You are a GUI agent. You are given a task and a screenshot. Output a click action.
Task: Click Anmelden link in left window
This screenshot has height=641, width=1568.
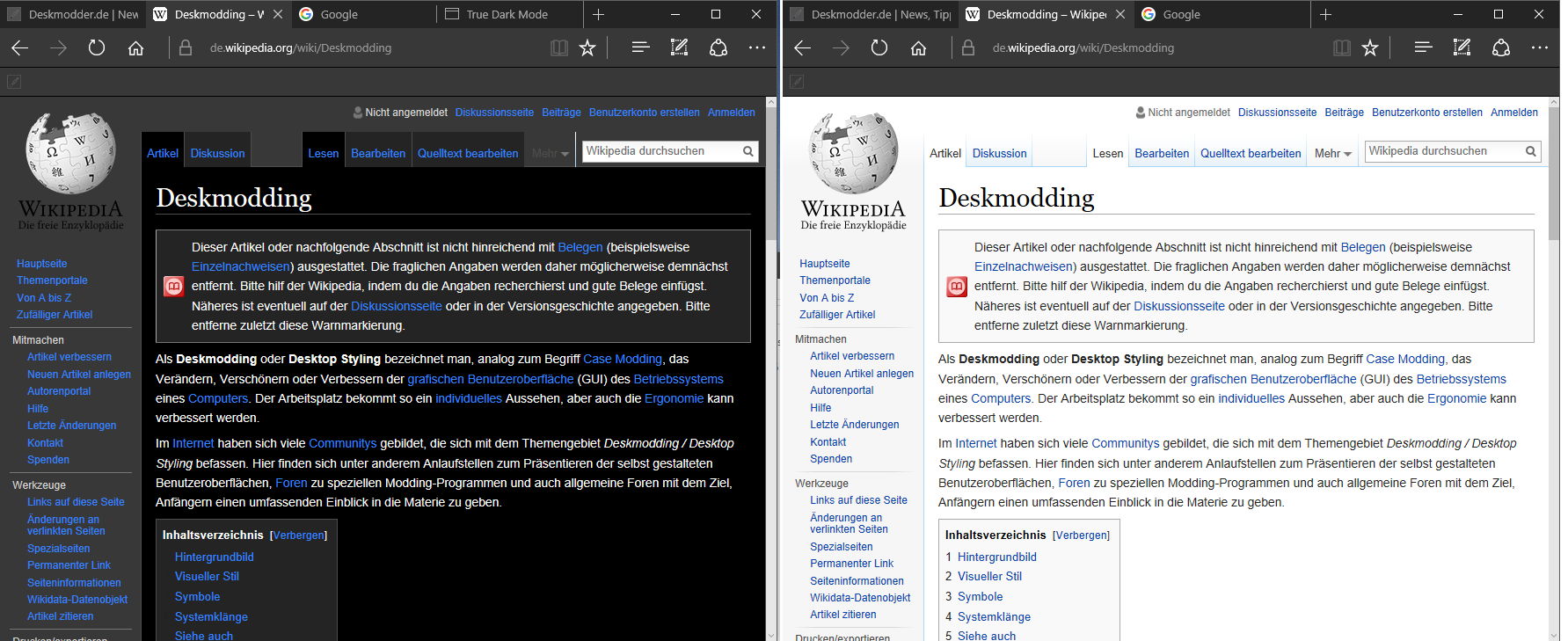[x=732, y=113]
